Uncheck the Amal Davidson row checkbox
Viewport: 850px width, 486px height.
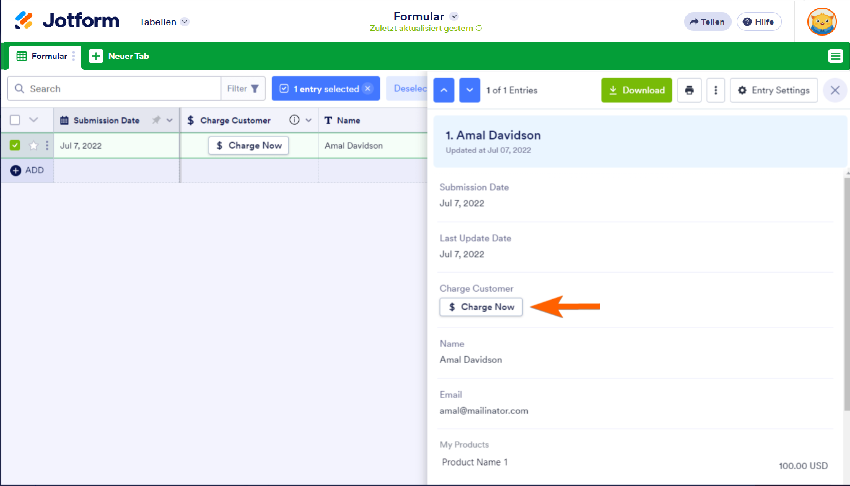15,145
